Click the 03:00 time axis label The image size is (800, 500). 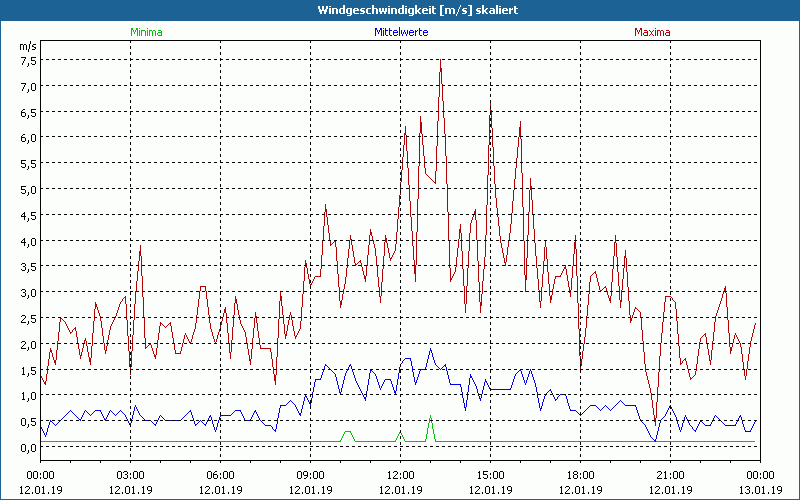coord(130,474)
